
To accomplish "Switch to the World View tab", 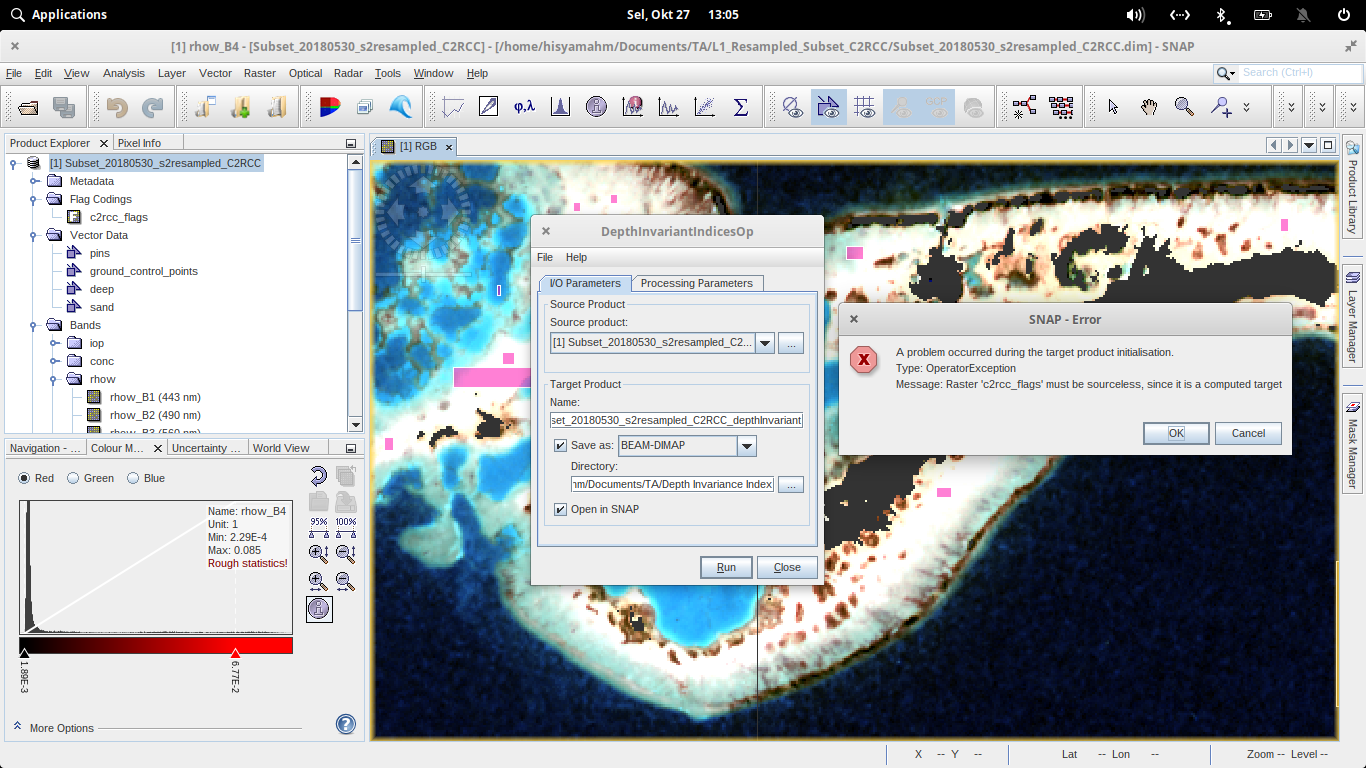I will 281,448.
